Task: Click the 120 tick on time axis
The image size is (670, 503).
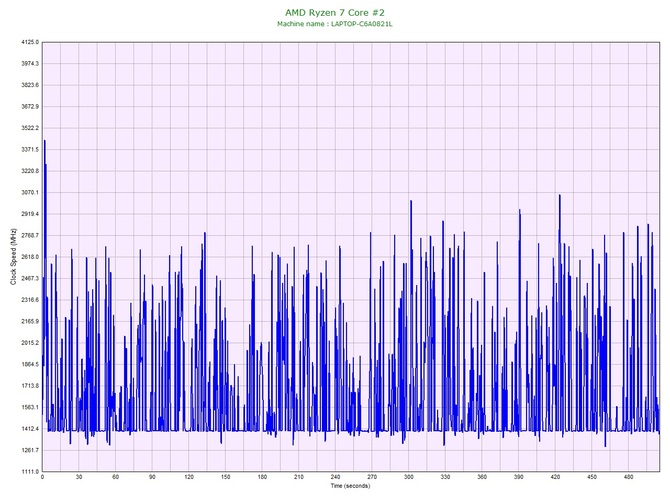Action: pyautogui.click(x=189, y=477)
